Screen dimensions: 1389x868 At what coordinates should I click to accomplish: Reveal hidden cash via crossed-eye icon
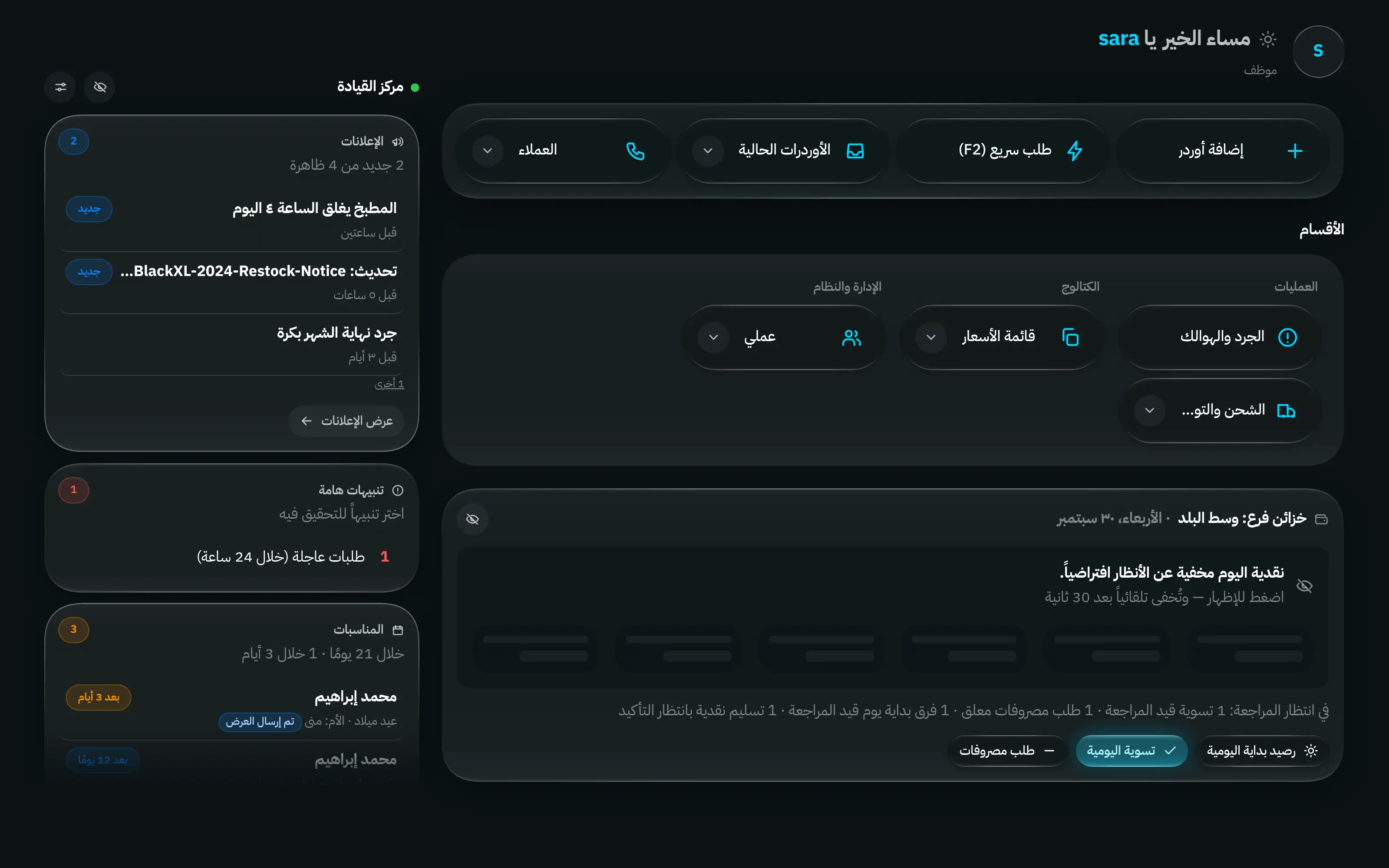pyautogui.click(x=1305, y=586)
